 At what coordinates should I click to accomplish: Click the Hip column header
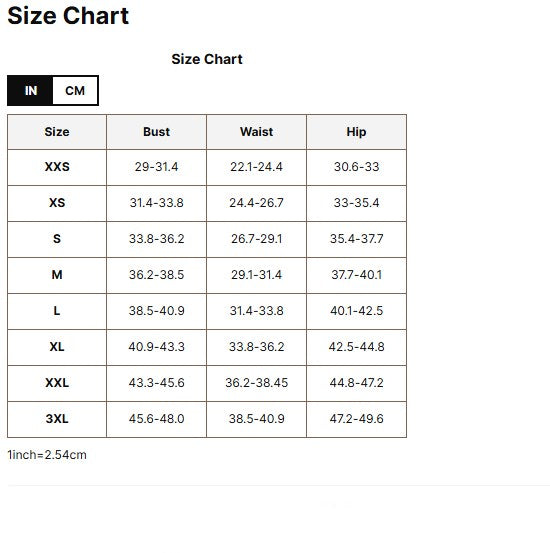356,132
